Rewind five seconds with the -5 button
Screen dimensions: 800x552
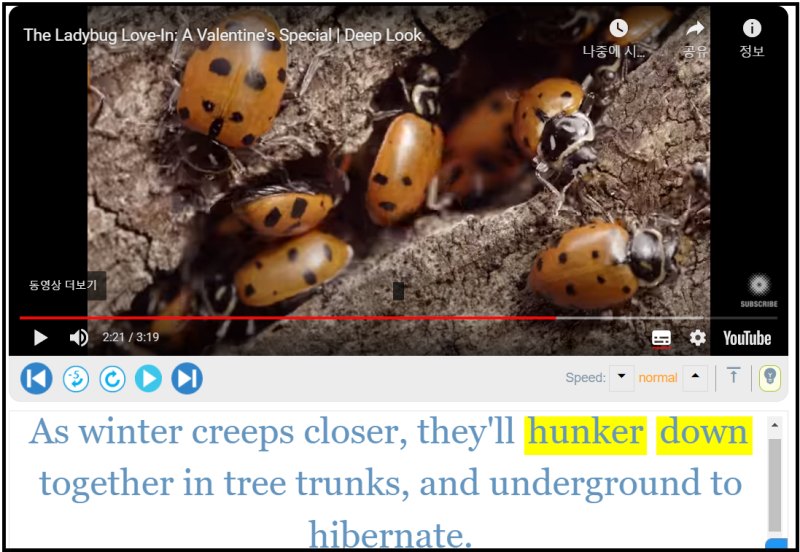(76, 379)
